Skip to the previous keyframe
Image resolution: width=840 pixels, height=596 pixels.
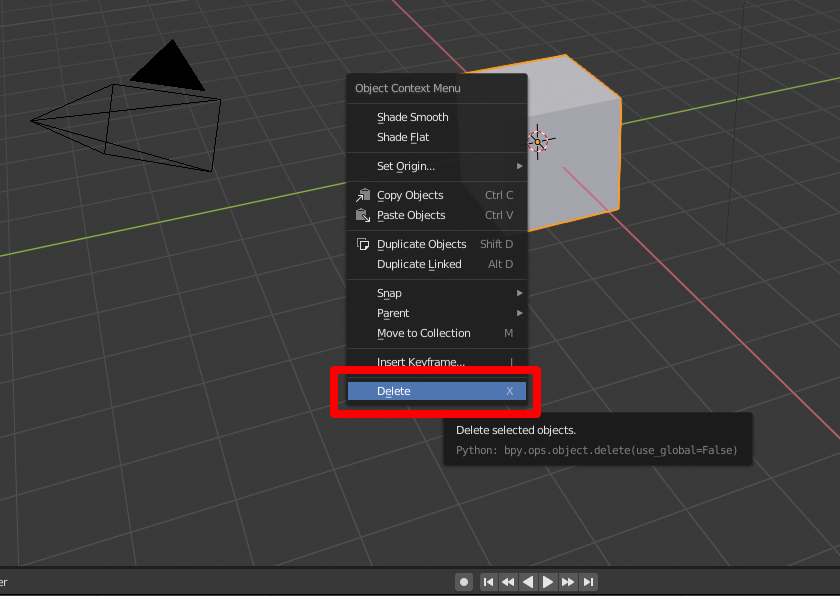(508, 581)
